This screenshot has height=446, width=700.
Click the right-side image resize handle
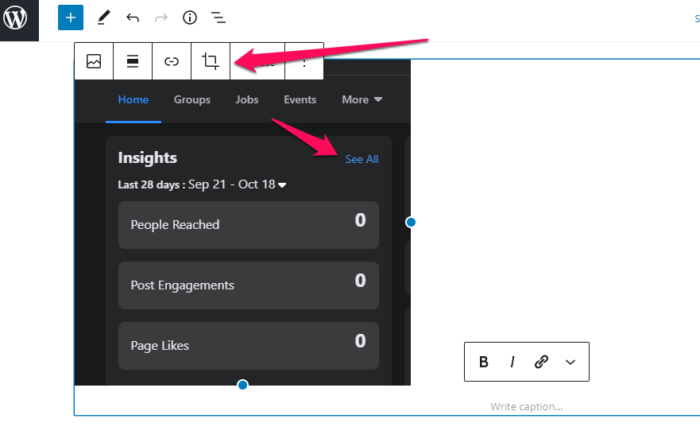[x=411, y=222]
